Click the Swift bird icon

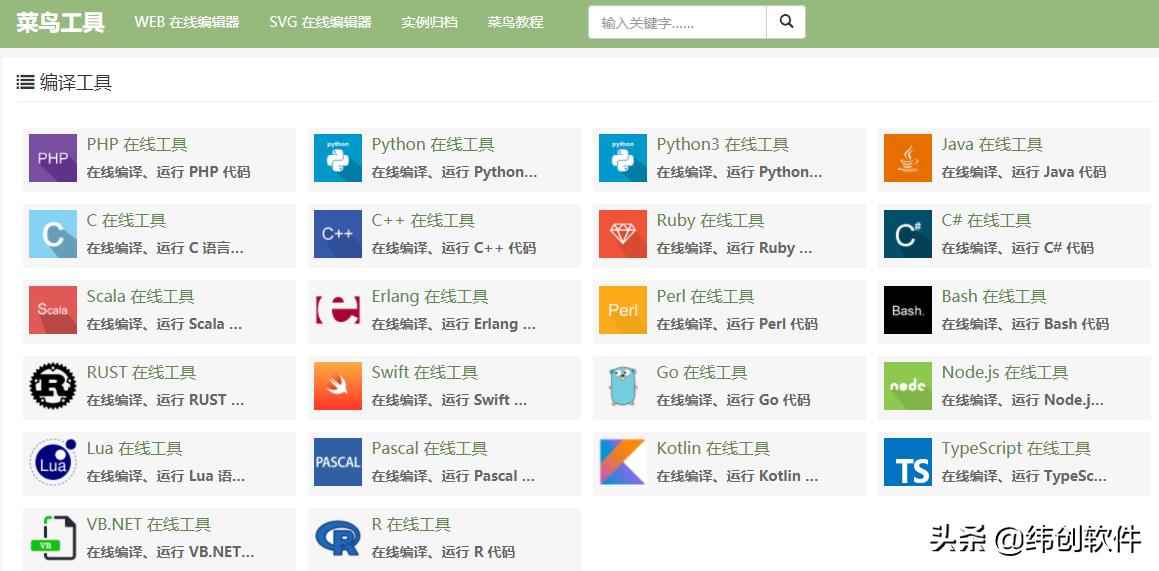tap(338, 386)
